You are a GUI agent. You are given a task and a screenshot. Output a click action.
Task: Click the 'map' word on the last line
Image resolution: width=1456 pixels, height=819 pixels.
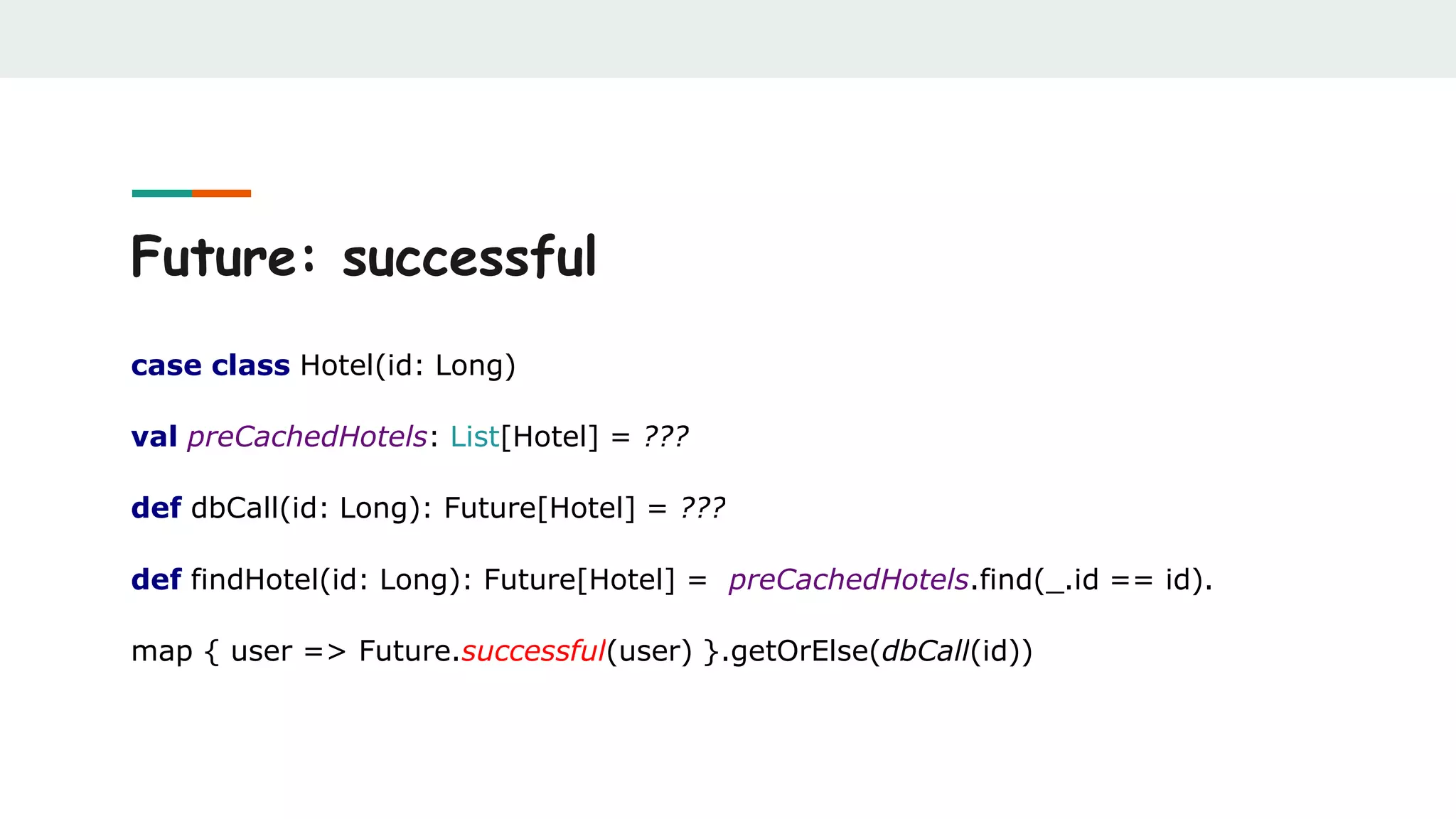tap(161, 651)
